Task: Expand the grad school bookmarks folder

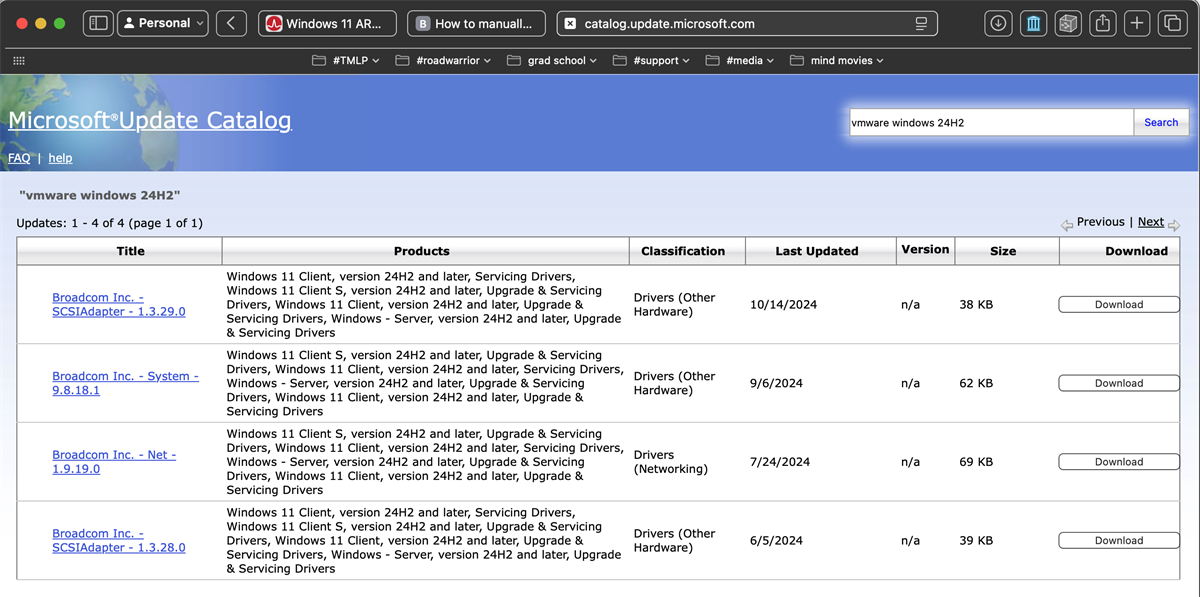Action: click(x=552, y=61)
